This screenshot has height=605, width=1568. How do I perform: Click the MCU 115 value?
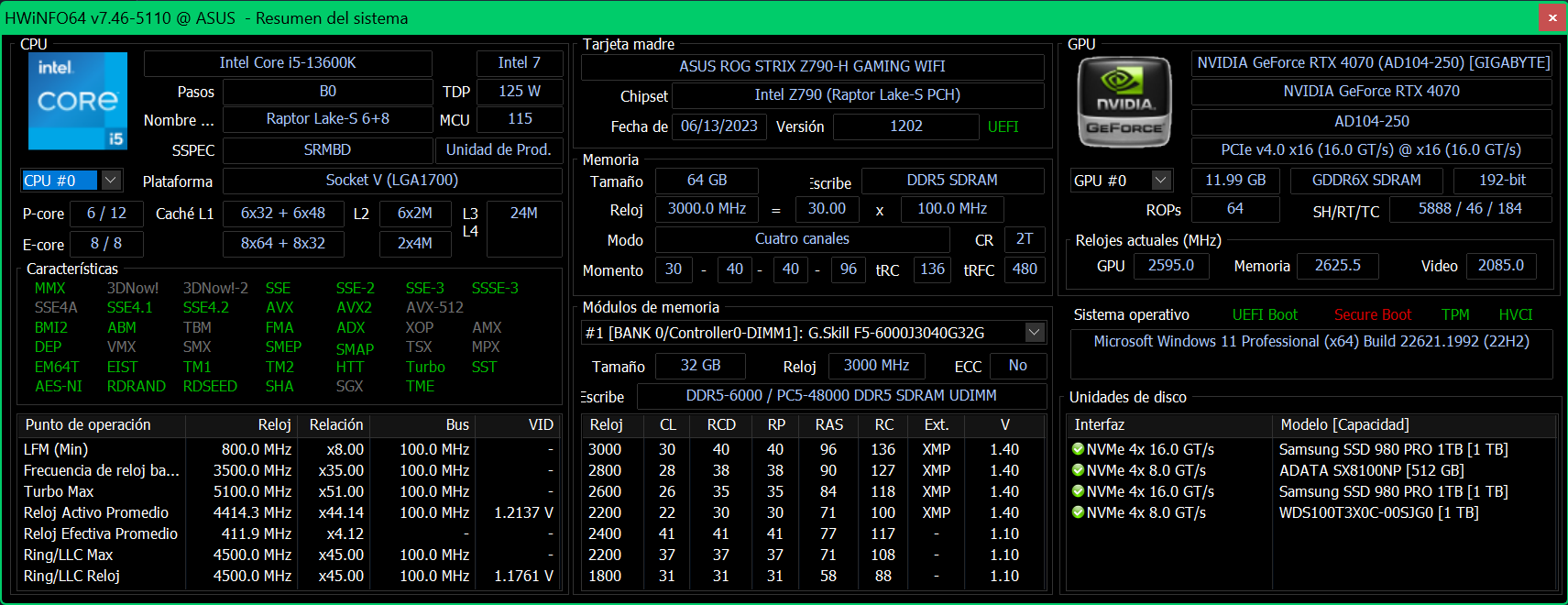click(x=520, y=119)
